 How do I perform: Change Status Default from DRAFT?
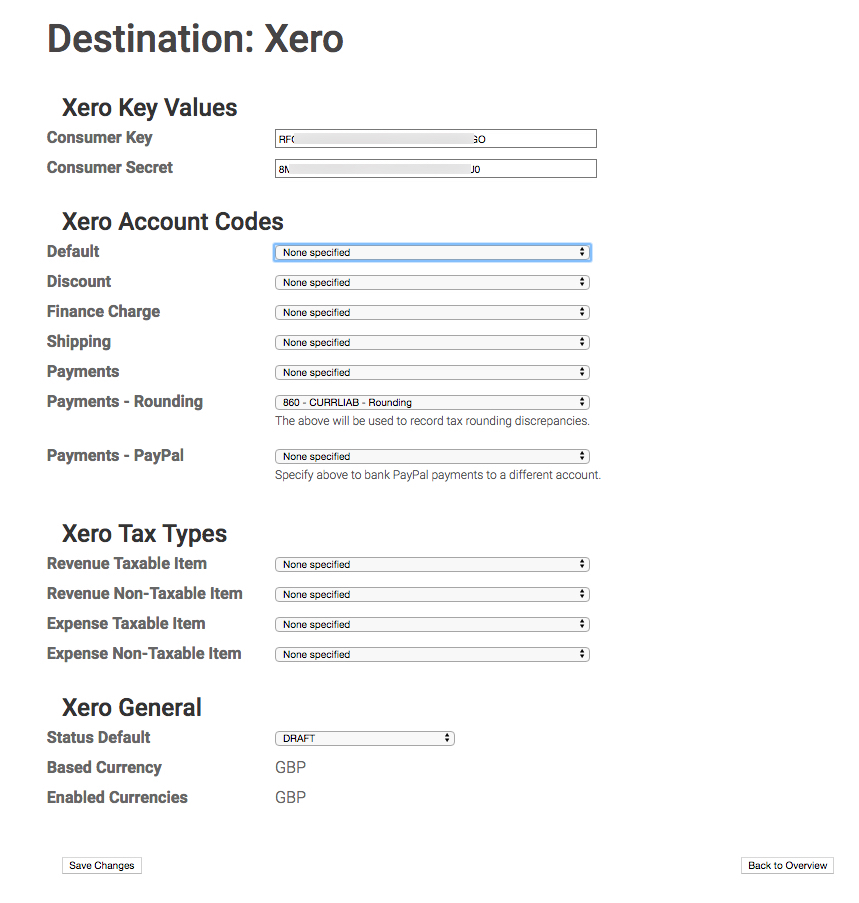(x=365, y=738)
